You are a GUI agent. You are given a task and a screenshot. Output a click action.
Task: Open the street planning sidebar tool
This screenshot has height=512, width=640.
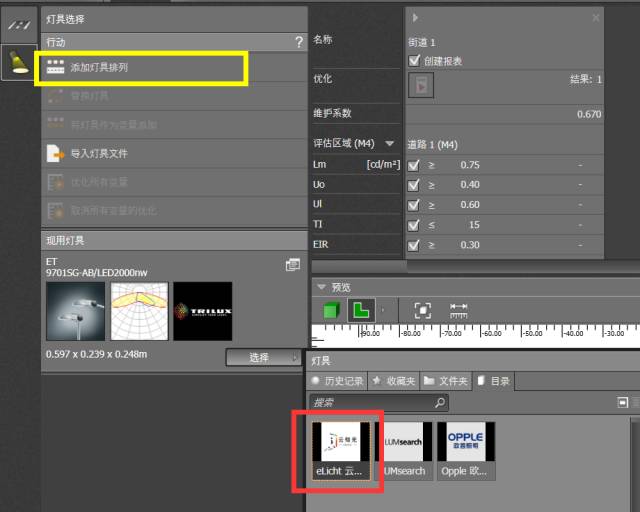(19, 25)
